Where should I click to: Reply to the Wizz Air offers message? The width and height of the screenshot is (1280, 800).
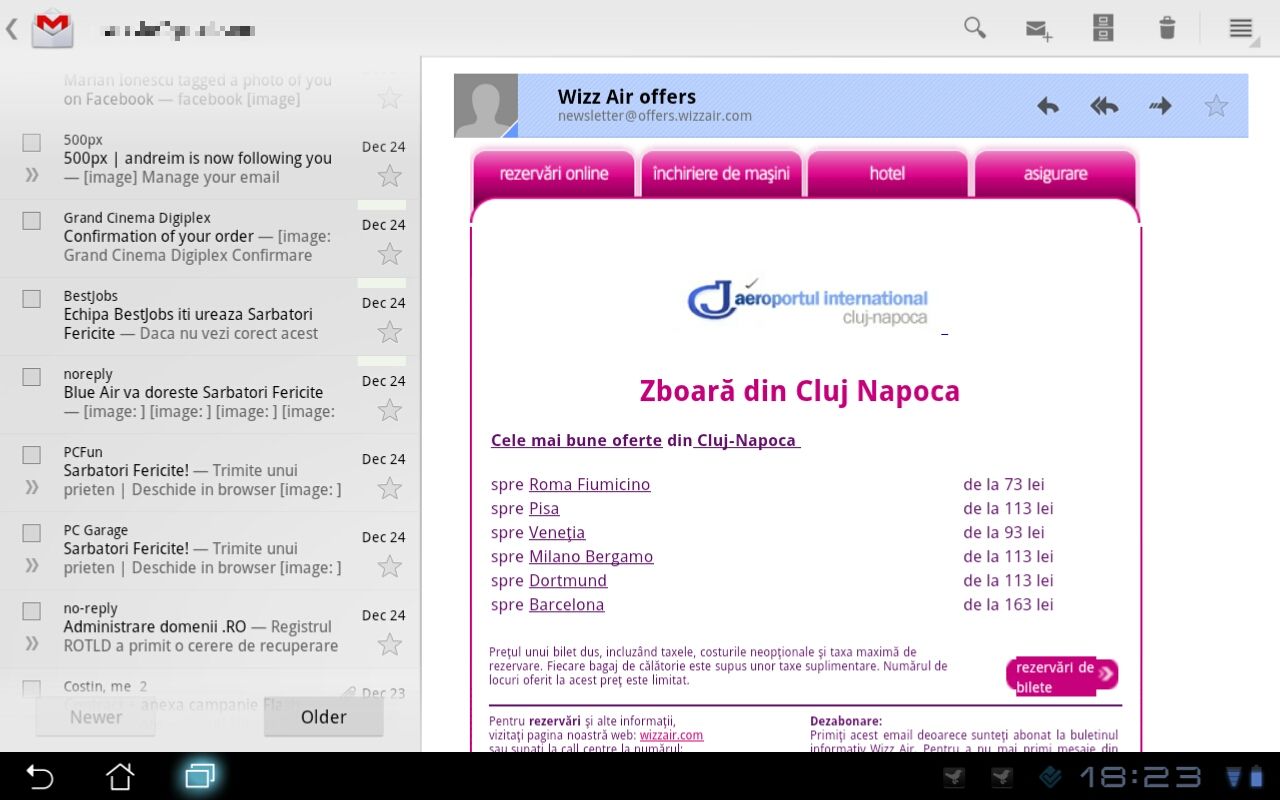1047,105
